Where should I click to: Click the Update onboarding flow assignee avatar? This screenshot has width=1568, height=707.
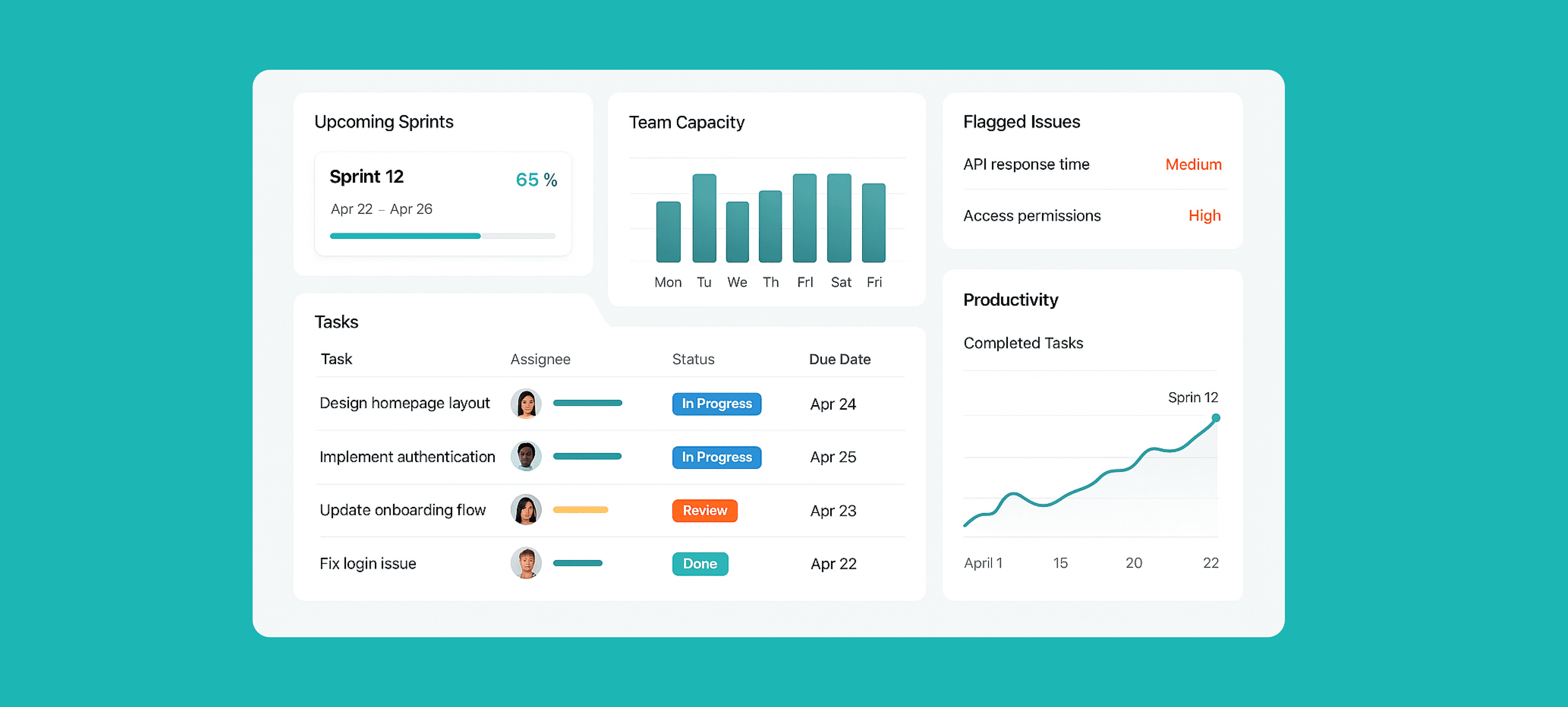click(x=526, y=510)
